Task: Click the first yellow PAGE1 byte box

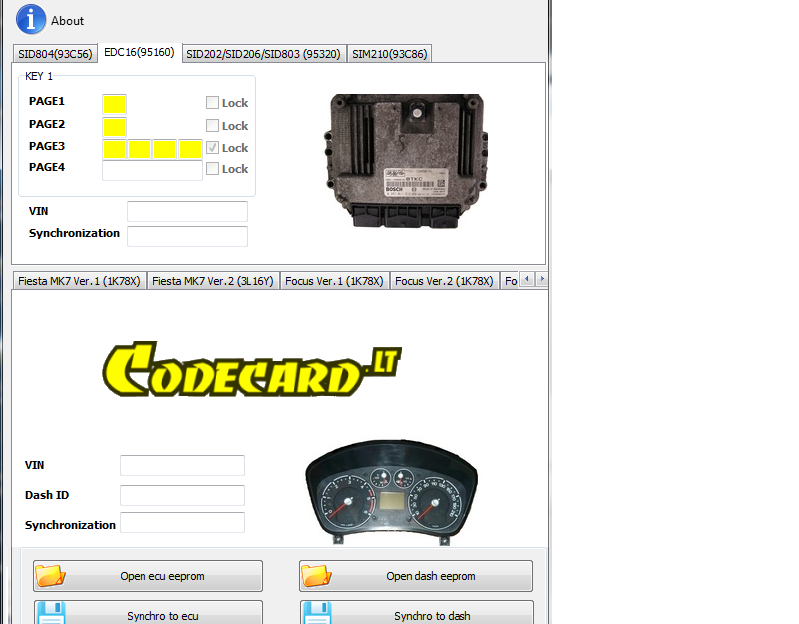Action: tap(114, 104)
